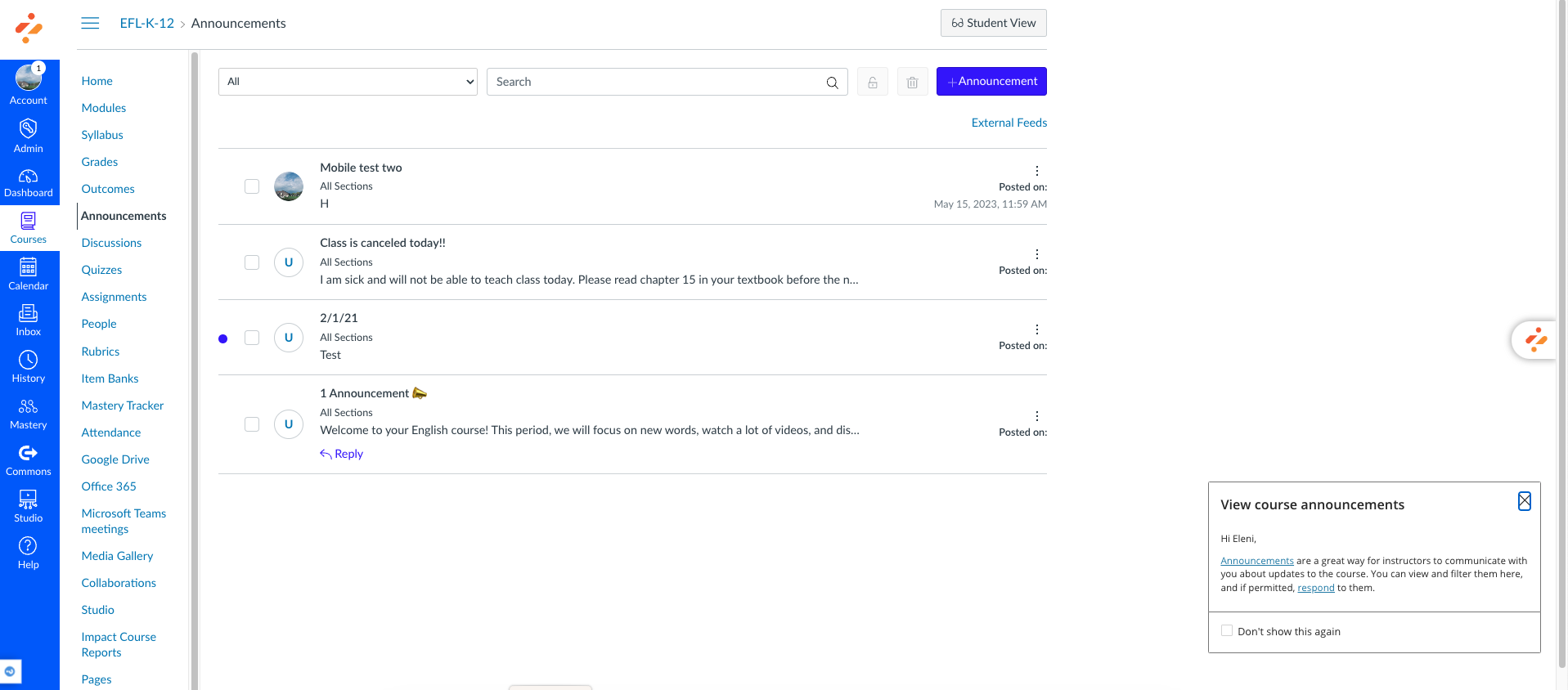The height and width of the screenshot is (690, 1568).
Task: Click the respond link in the popup
Action: click(1316, 588)
